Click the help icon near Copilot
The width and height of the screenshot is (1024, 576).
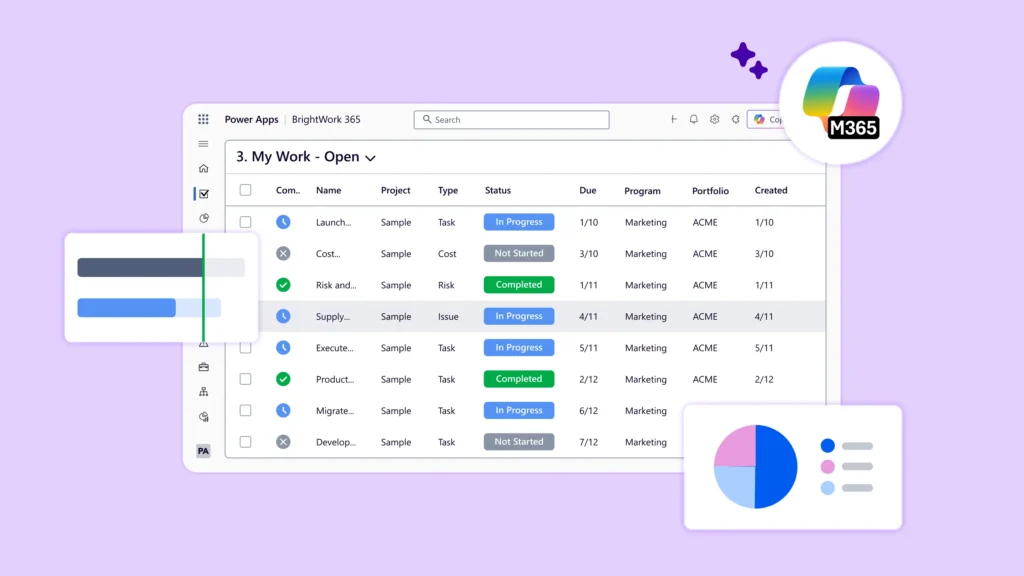tap(736, 119)
